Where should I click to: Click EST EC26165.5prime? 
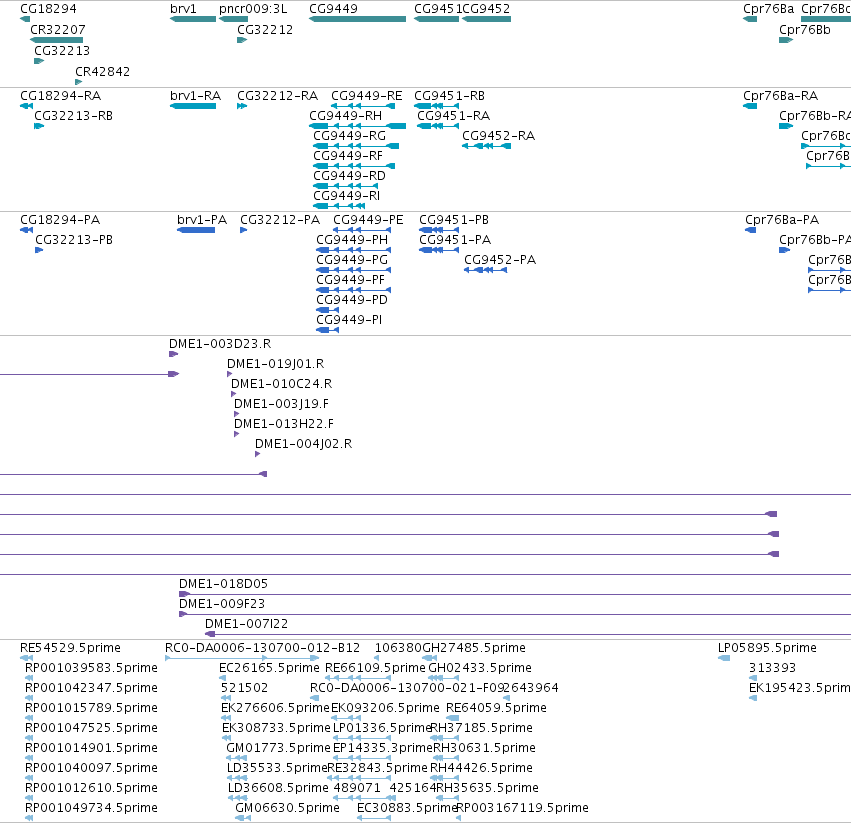269,668
